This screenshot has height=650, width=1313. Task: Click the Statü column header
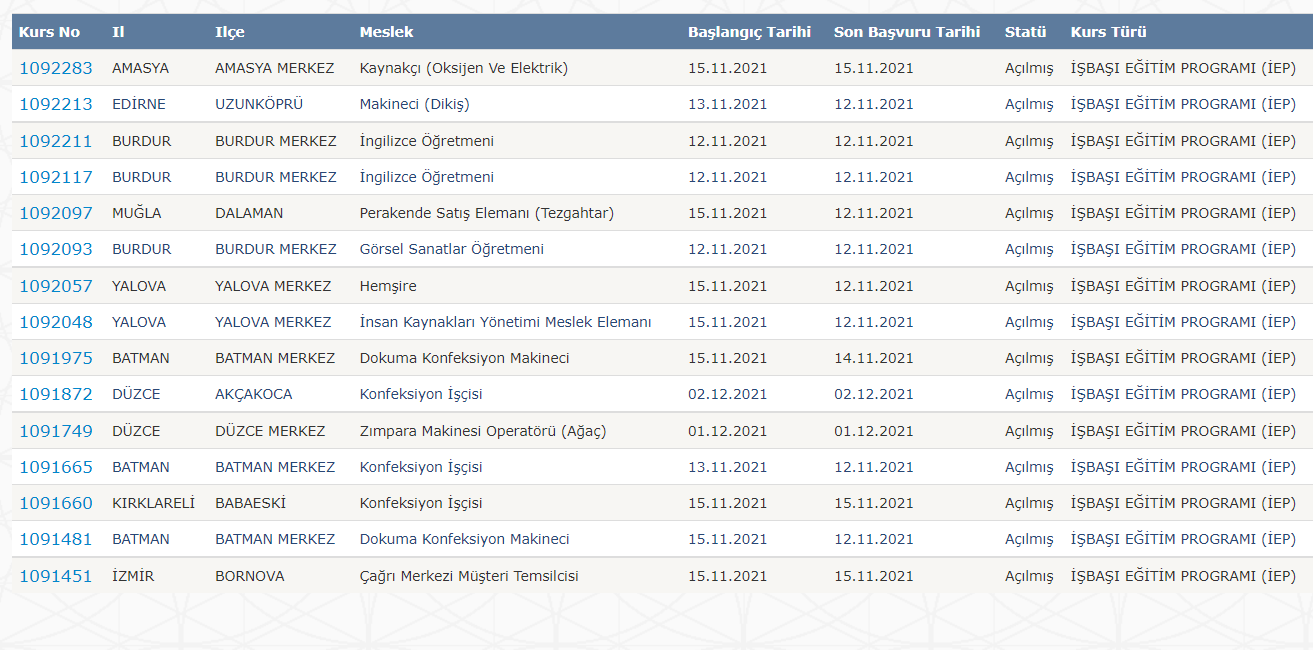(1024, 31)
